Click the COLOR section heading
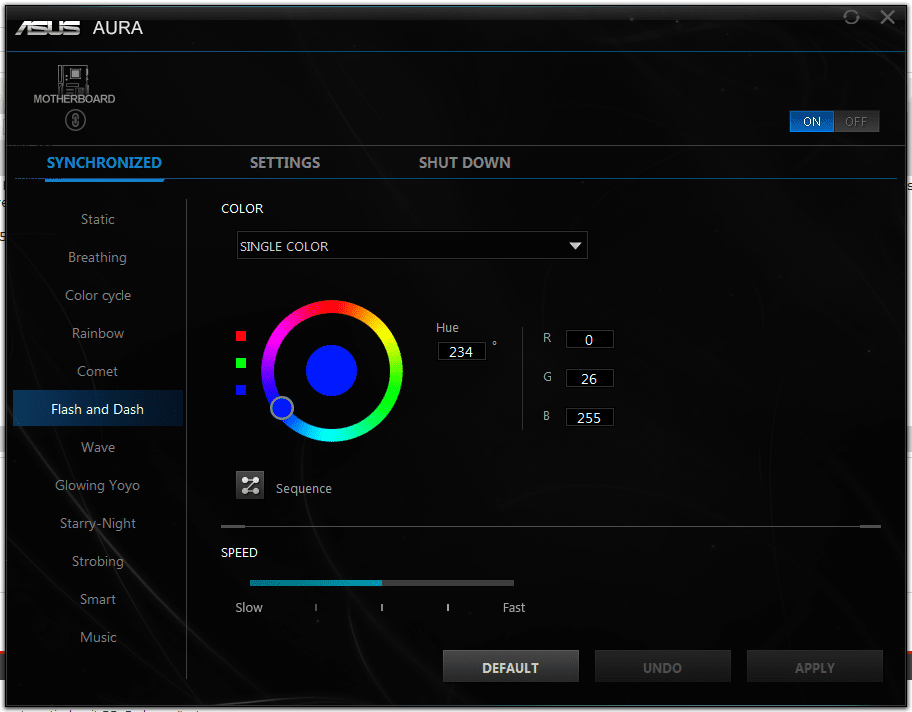 (242, 208)
